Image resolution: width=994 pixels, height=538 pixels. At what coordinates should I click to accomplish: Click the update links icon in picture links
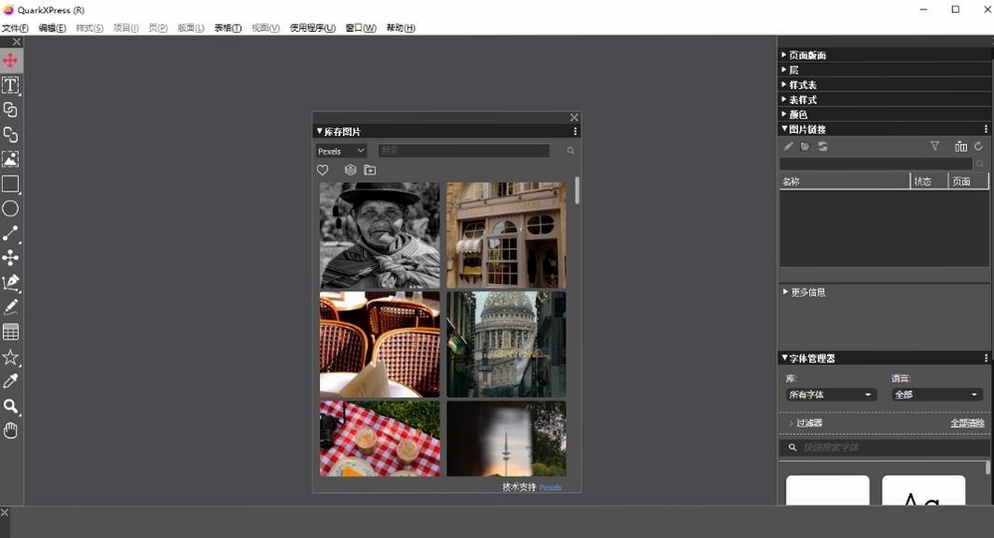coord(823,146)
